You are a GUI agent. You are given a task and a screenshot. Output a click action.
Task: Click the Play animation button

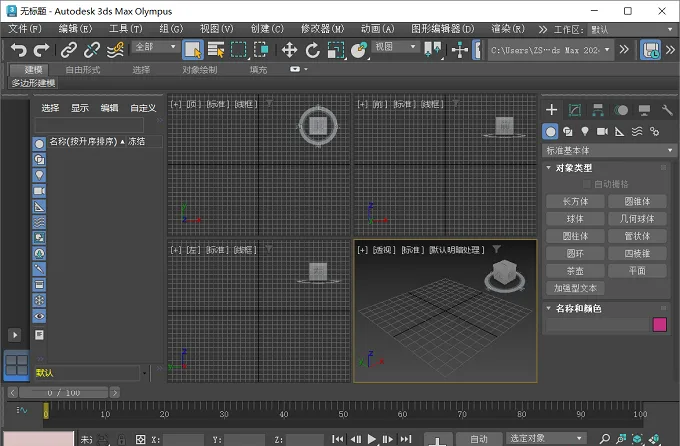(x=372, y=439)
